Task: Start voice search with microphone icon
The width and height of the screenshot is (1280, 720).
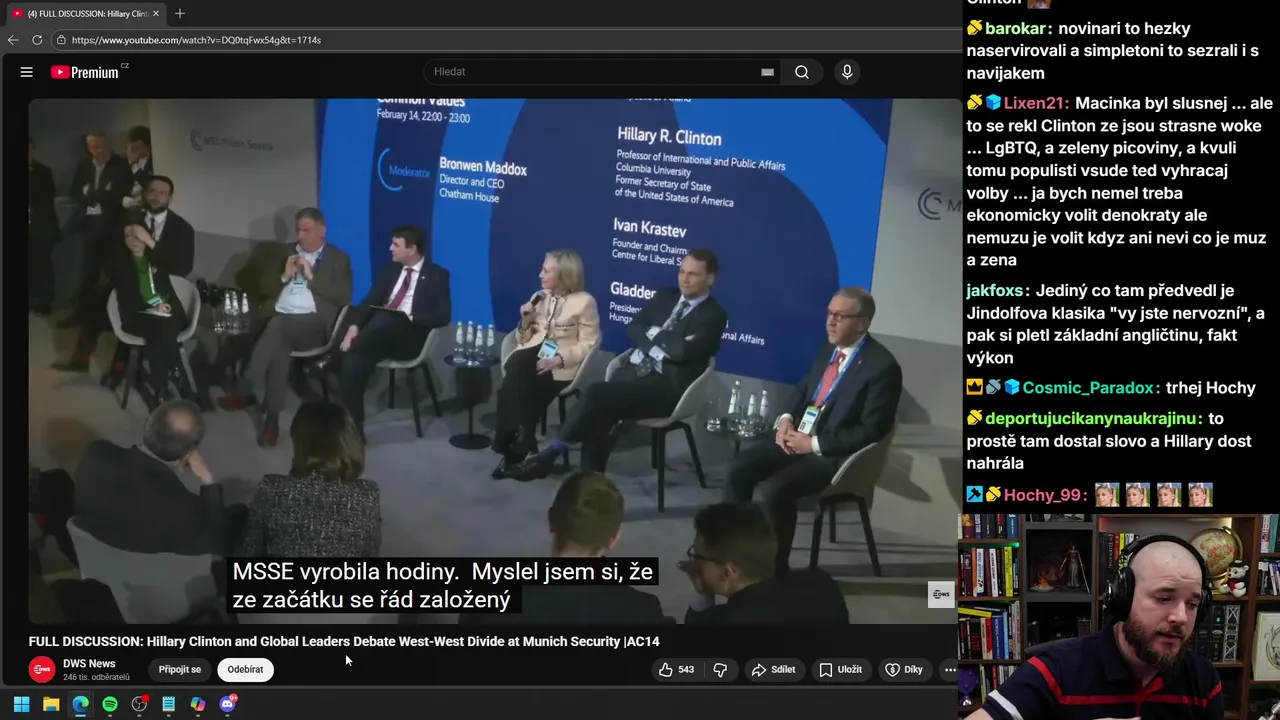Action: [x=847, y=72]
